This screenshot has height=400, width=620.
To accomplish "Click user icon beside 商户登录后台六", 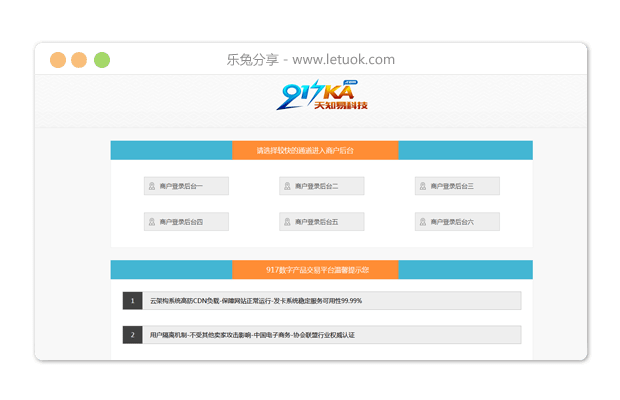I will (423, 222).
